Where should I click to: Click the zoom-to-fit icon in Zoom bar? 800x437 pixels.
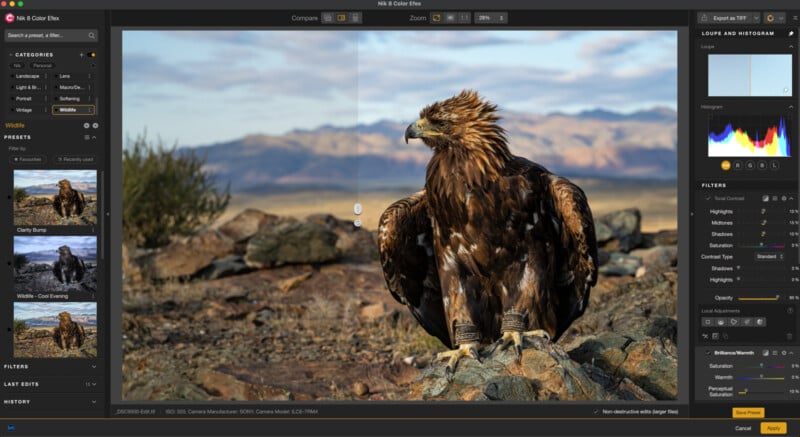click(x=437, y=18)
